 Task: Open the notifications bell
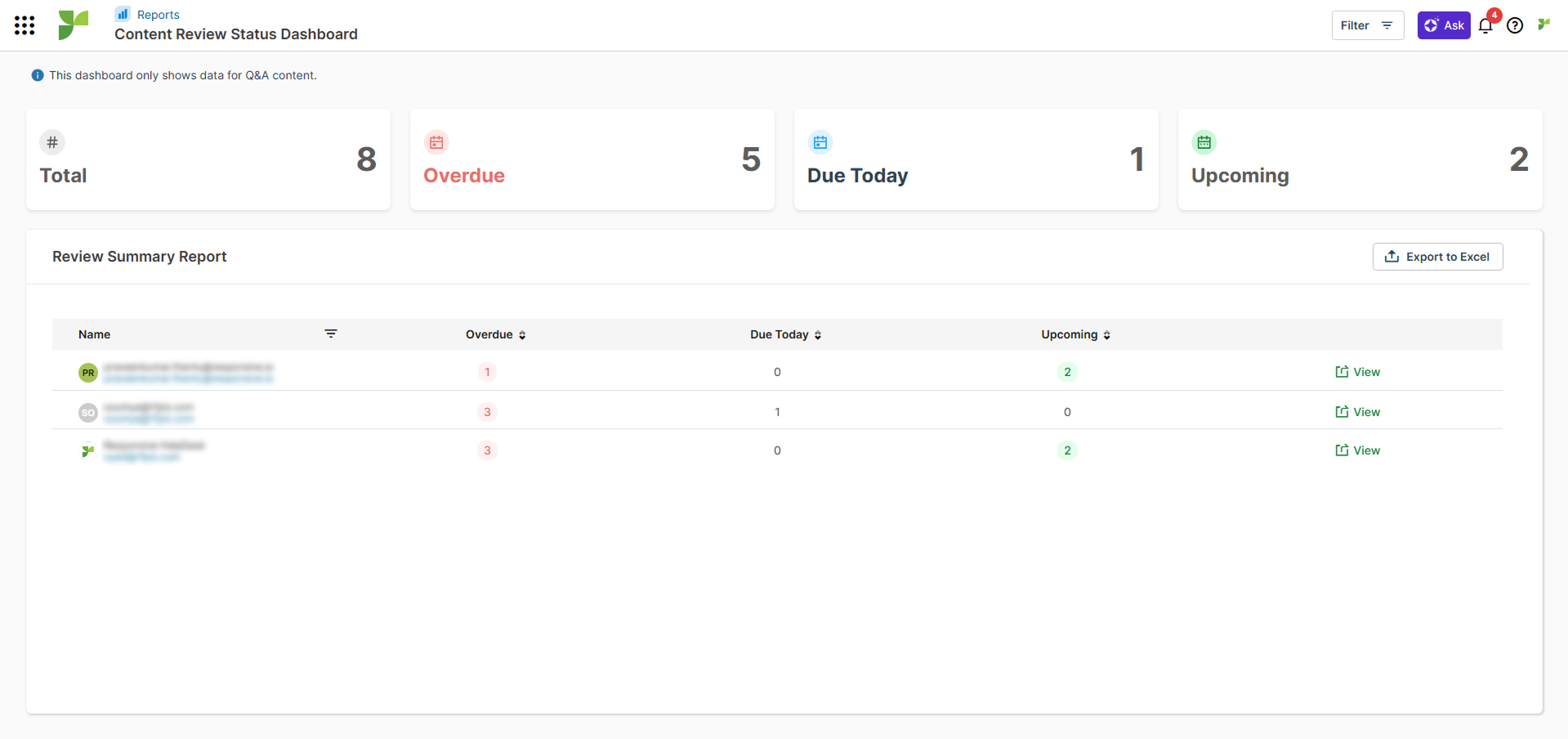click(x=1485, y=26)
